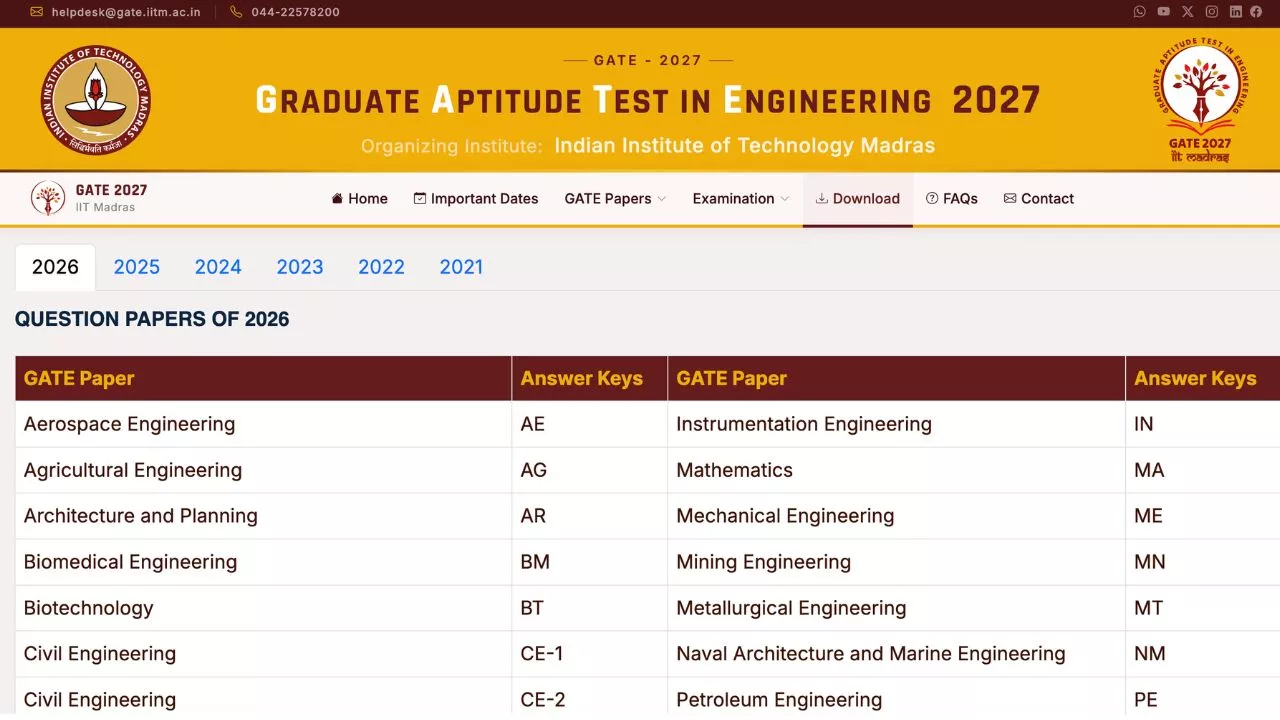Click the GATE 2027 tree logo in banner

click(x=1201, y=100)
